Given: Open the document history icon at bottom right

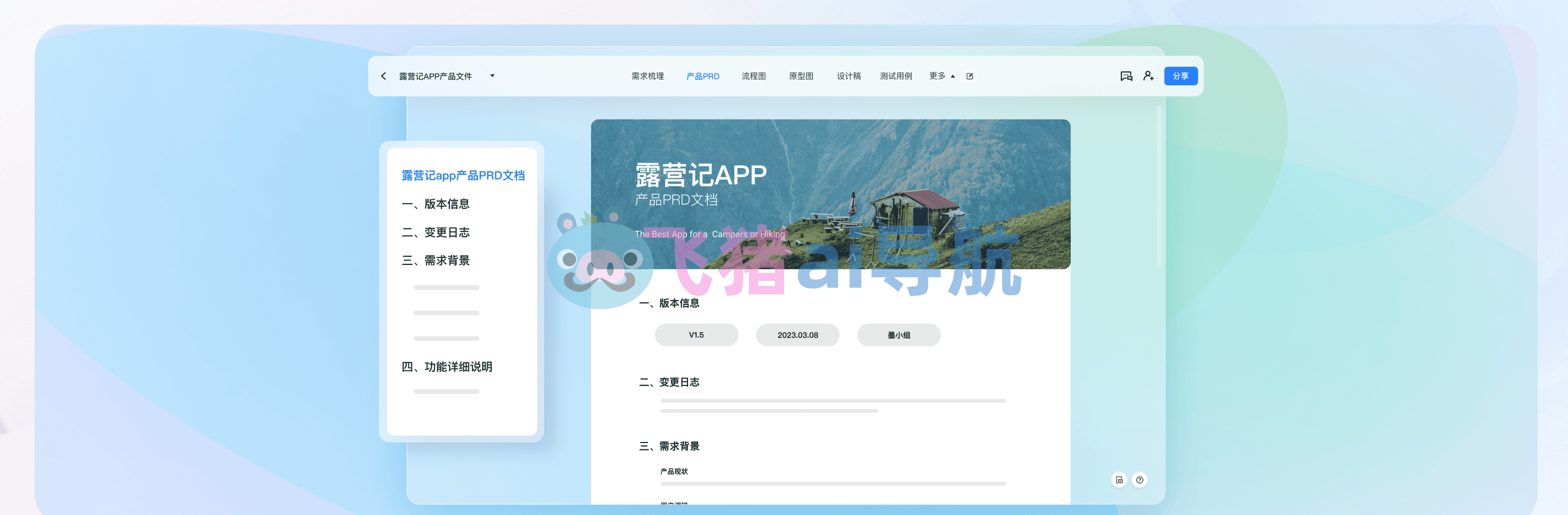Looking at the screenshot, I should [x=1119, y=480].
